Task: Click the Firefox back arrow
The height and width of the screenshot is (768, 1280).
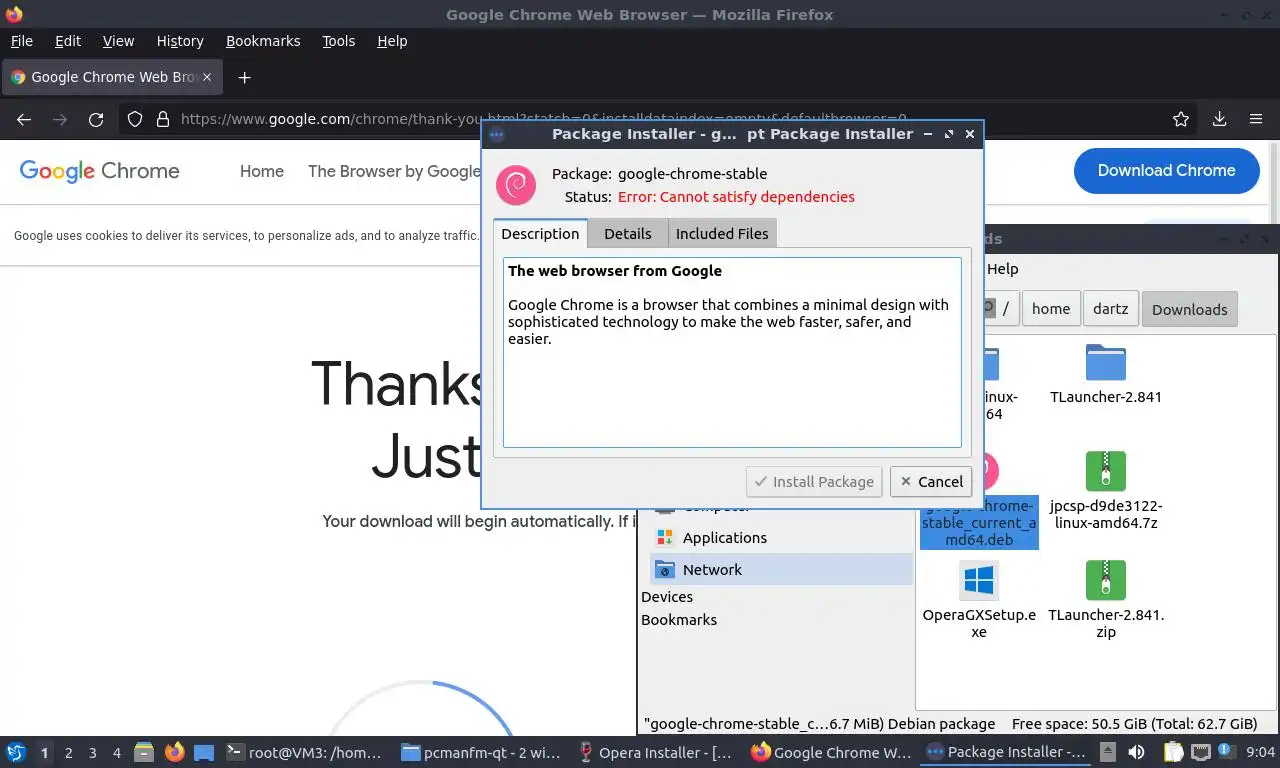Action: (x=24, y=119)
